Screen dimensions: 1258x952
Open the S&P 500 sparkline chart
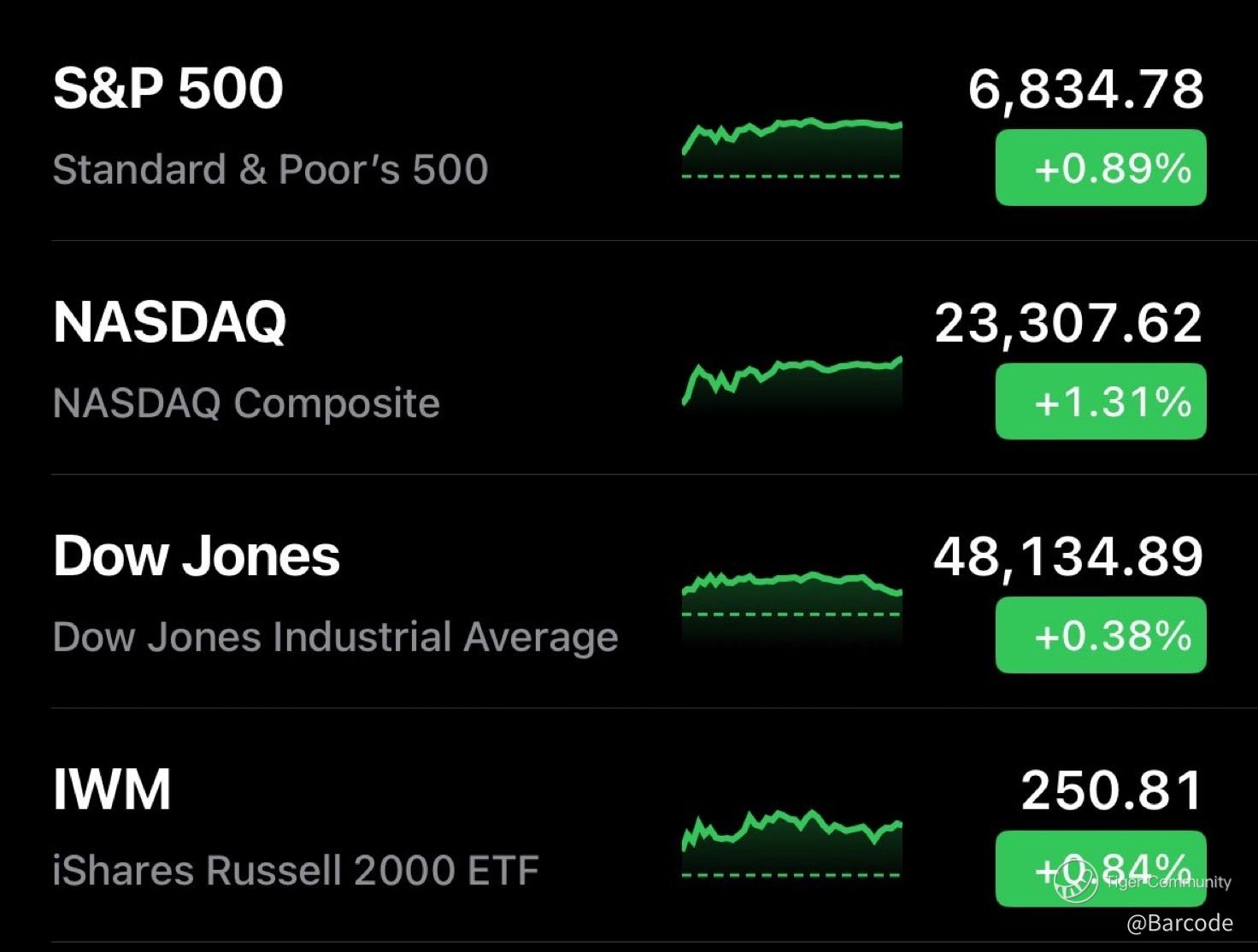[x=791, y=149]
